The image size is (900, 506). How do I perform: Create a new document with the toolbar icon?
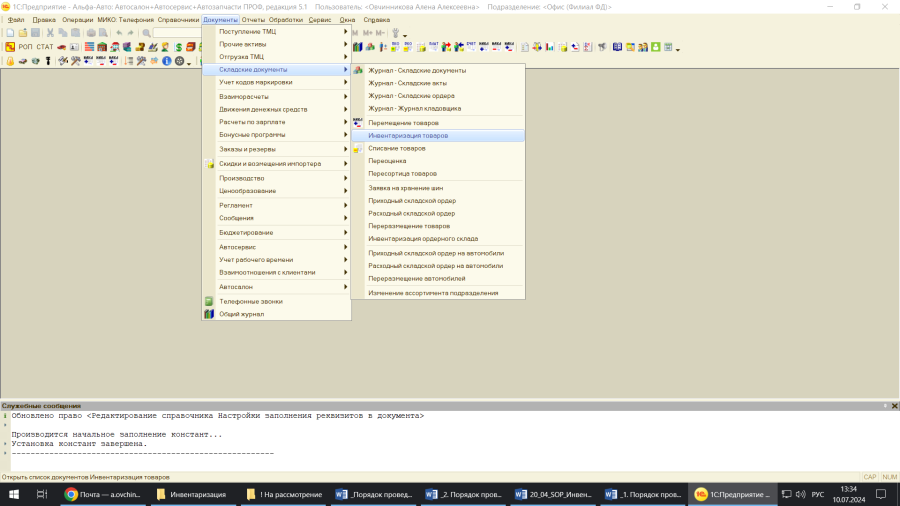[x=10, y=33]
